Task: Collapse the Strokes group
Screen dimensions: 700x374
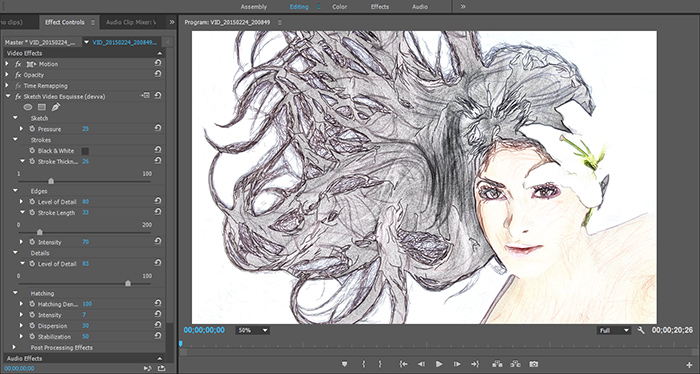Action: [15, 140]
